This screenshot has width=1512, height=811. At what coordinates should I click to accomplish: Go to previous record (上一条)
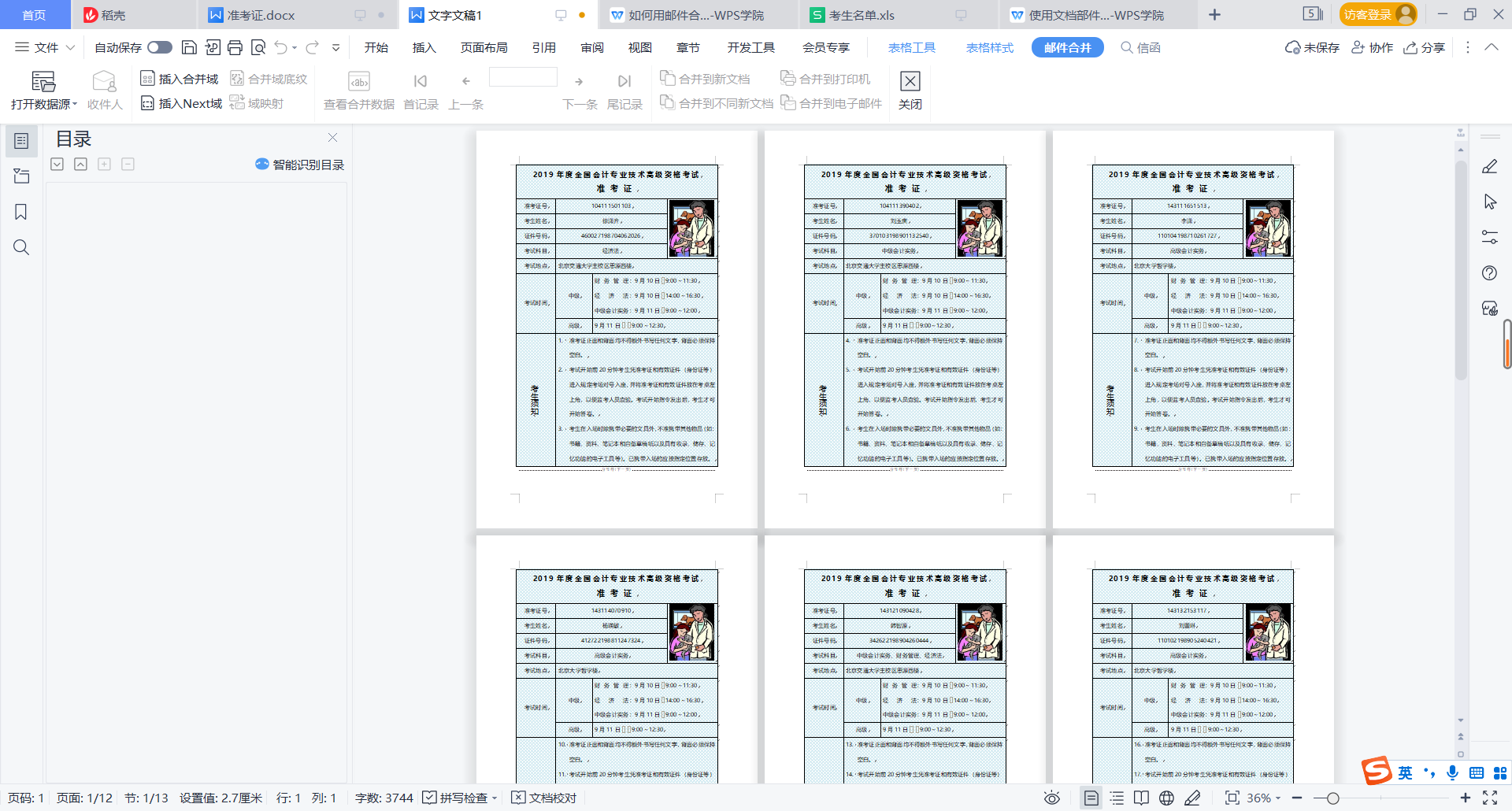[466, 91]
